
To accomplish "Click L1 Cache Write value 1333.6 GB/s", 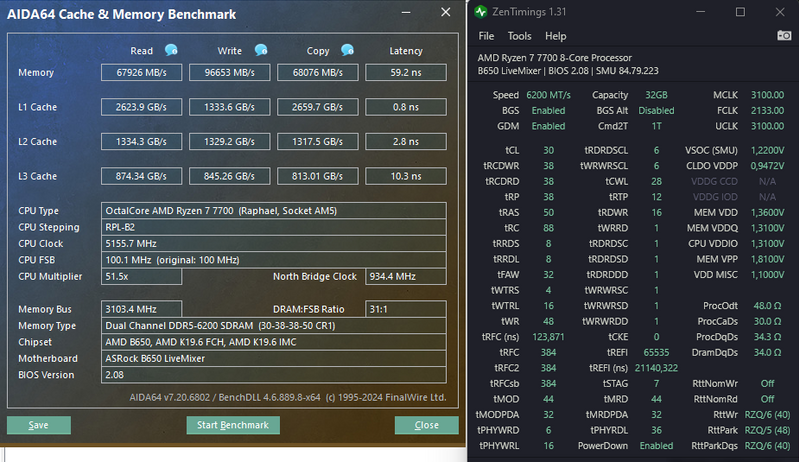I will 230,107.
